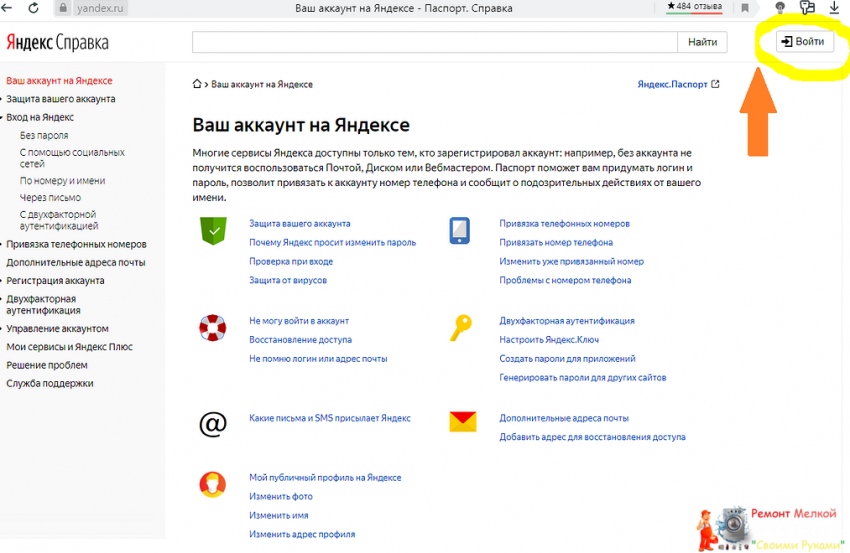Click the home icon in breadcrumbs
850x553 pixels.
pos(197,85)
